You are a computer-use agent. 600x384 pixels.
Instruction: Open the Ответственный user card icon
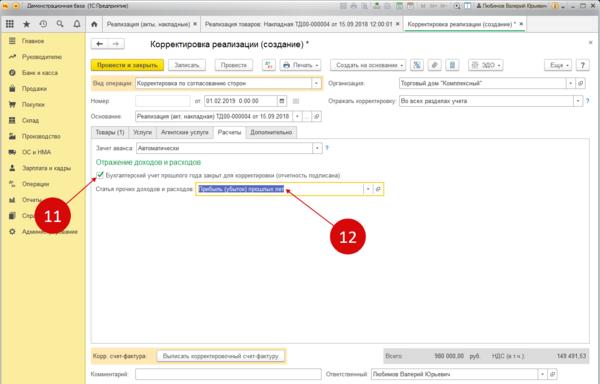[x=552, y=374]
